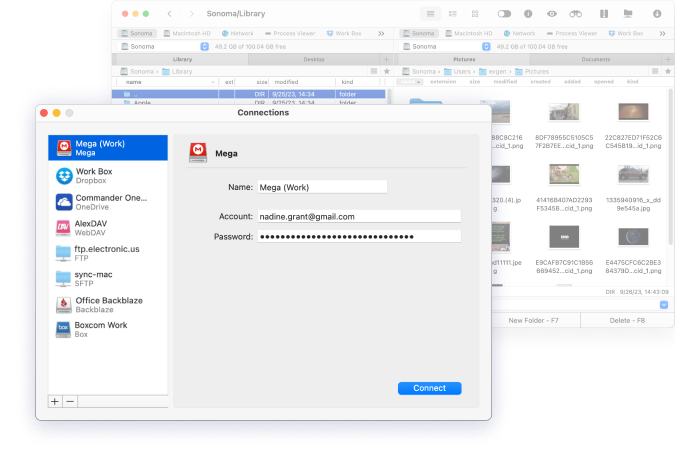Click the Connect button
This screenshot has height=452, width=675.
[x=429, y=388]
